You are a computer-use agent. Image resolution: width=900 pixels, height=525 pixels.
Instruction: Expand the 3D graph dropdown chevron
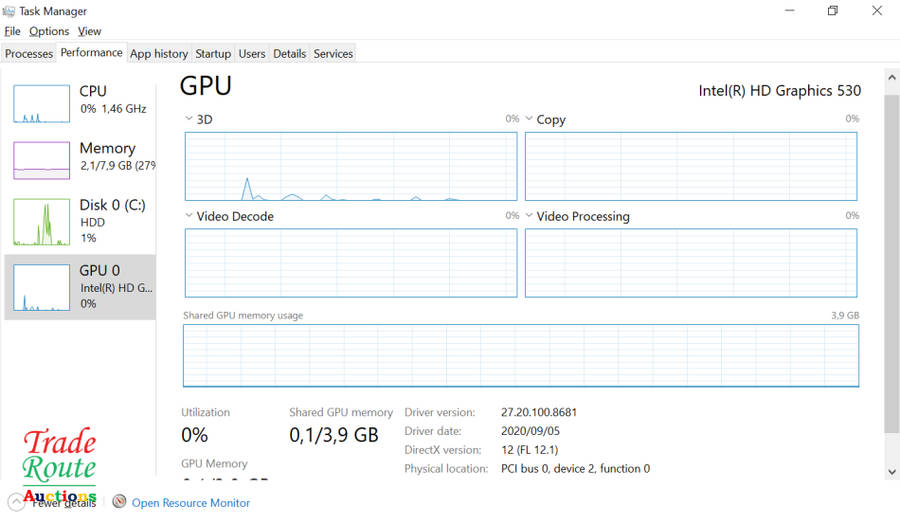tap(189, 119)
